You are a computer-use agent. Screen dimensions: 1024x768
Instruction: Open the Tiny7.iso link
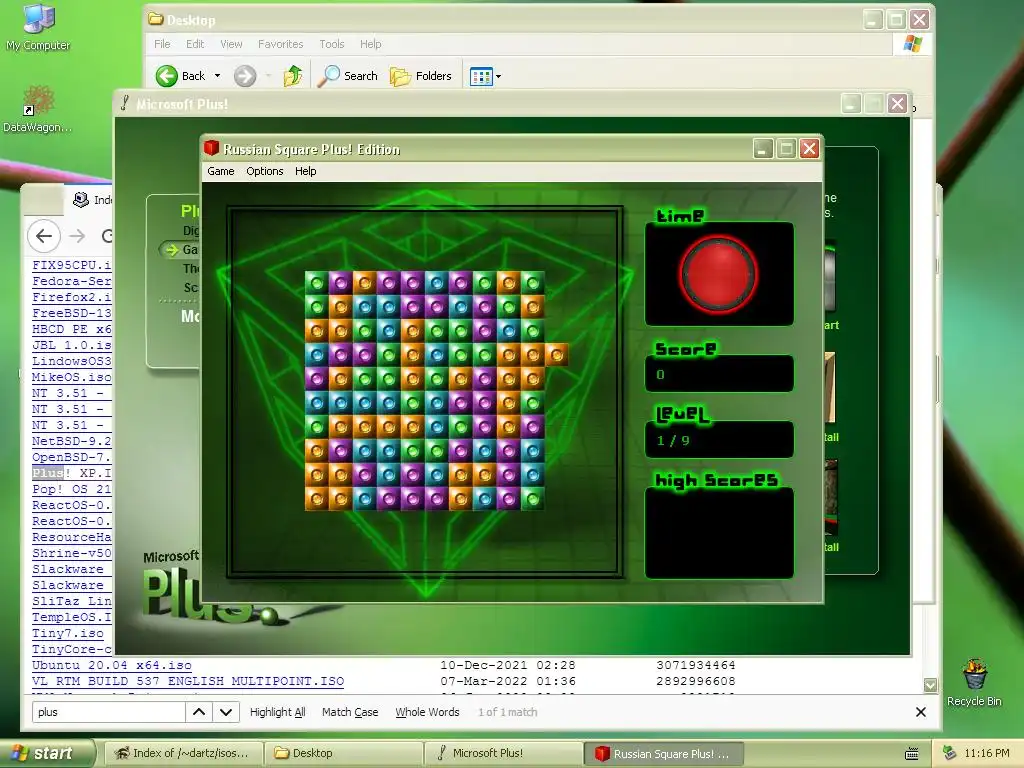click(x=68, y=633)
